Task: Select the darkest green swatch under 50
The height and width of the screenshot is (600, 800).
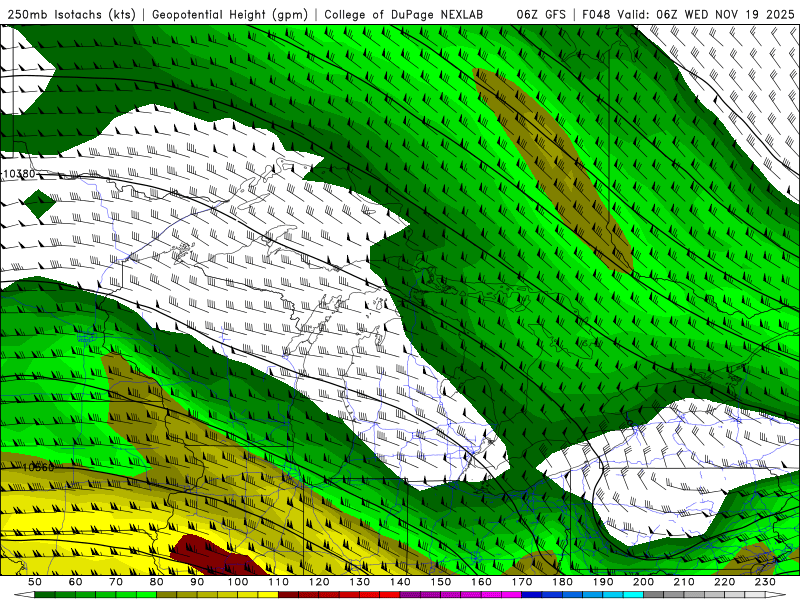Action: 45,595
